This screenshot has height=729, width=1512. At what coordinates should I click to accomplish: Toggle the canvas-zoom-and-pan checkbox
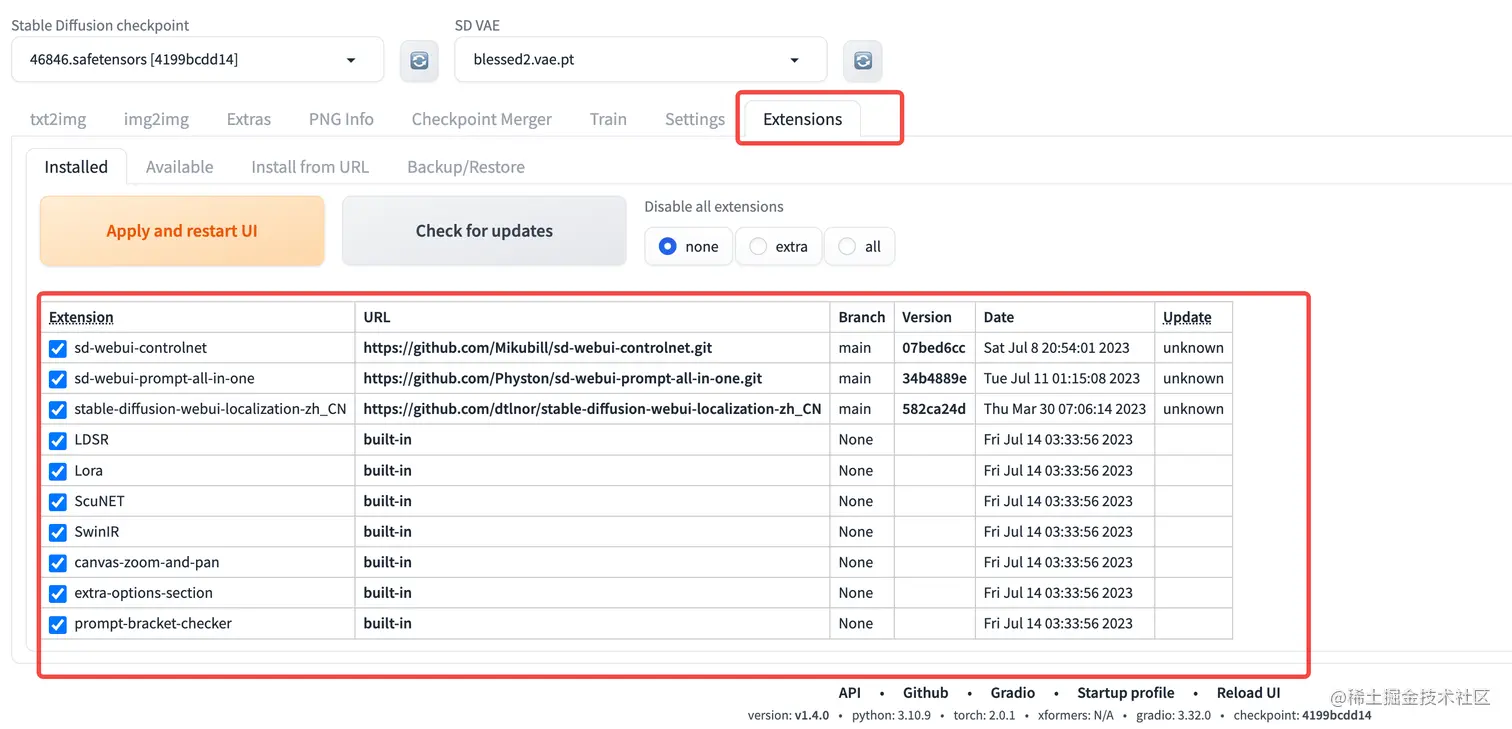(x=58, y=563)
